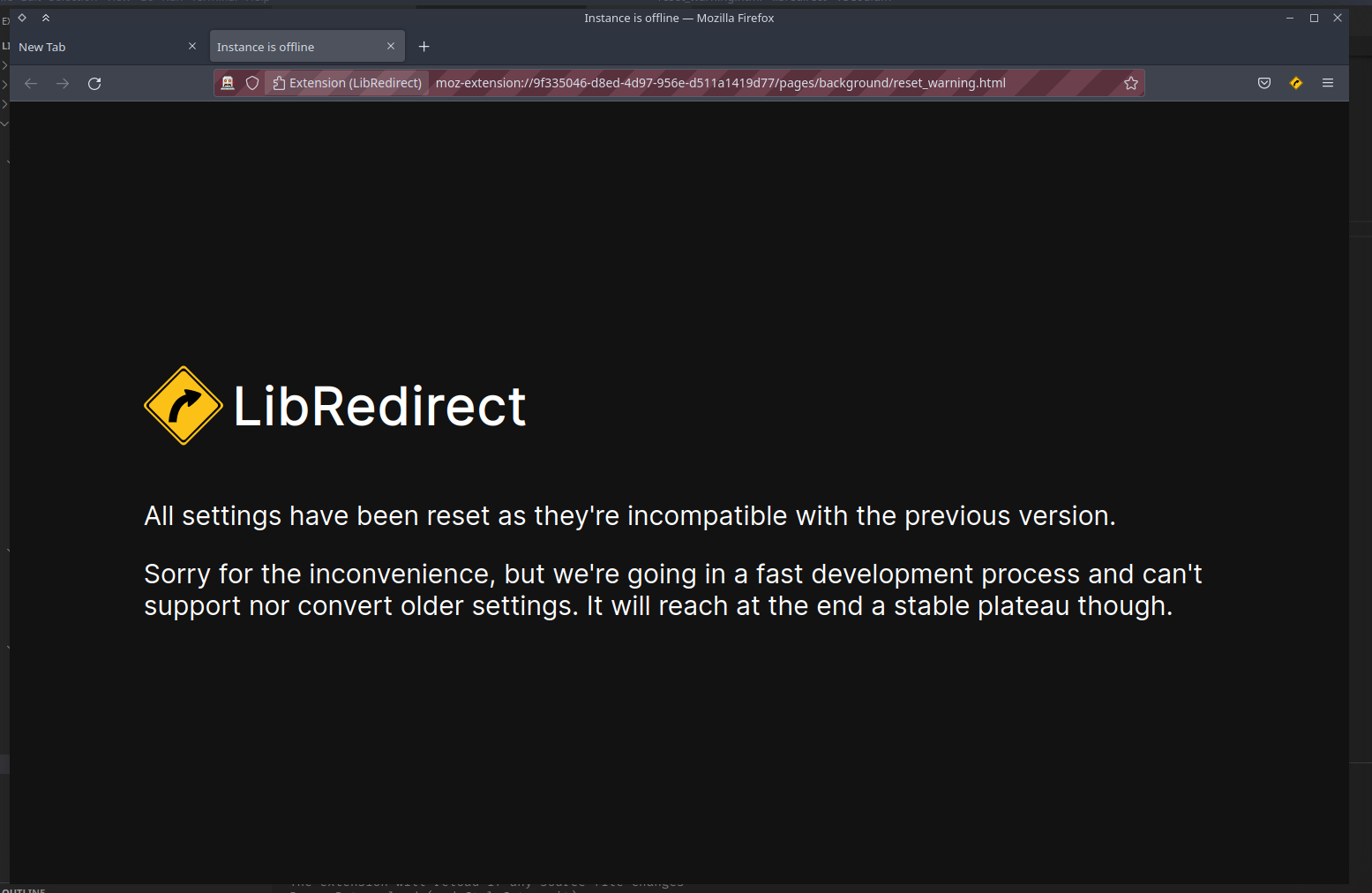
Task: Reload the current page
Action: [94, 83]
